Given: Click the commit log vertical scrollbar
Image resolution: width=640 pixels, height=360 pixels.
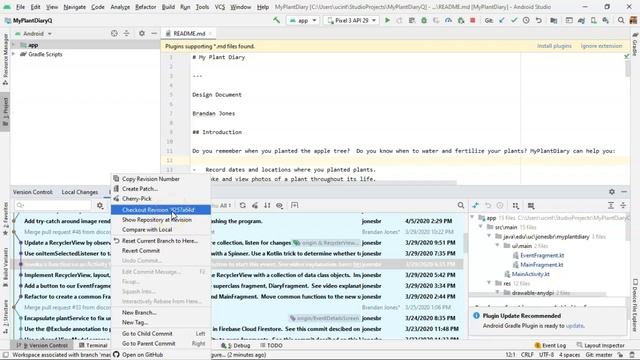Looking at the screenshot, I should 466,243.
